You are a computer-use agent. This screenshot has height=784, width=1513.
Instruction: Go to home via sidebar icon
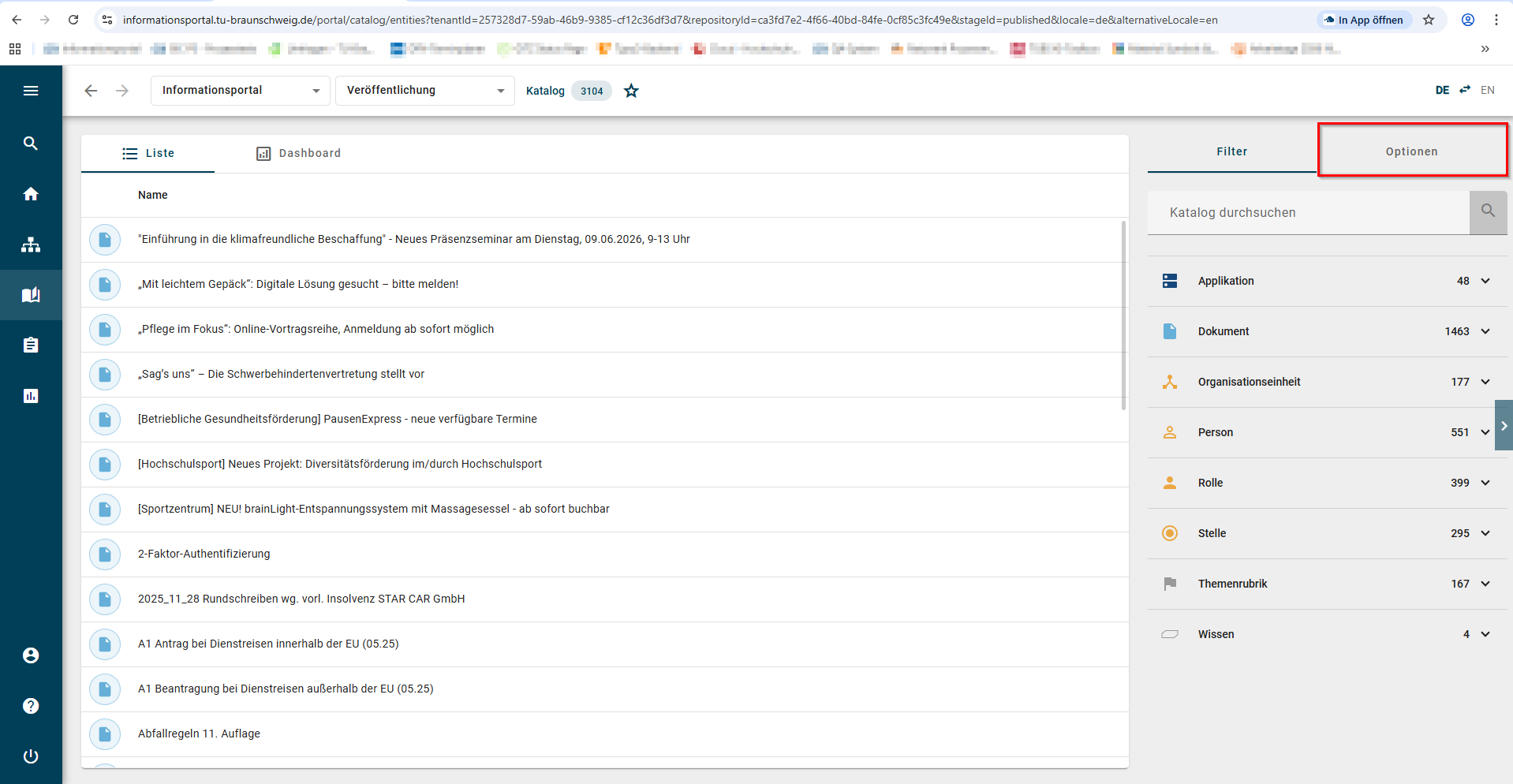coord(31,194)
